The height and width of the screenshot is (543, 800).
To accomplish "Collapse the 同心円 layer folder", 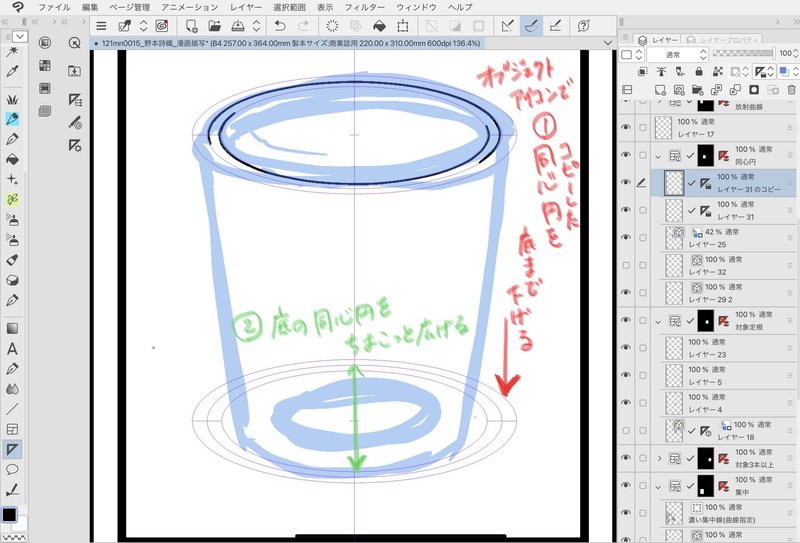I will pos(658,156).
